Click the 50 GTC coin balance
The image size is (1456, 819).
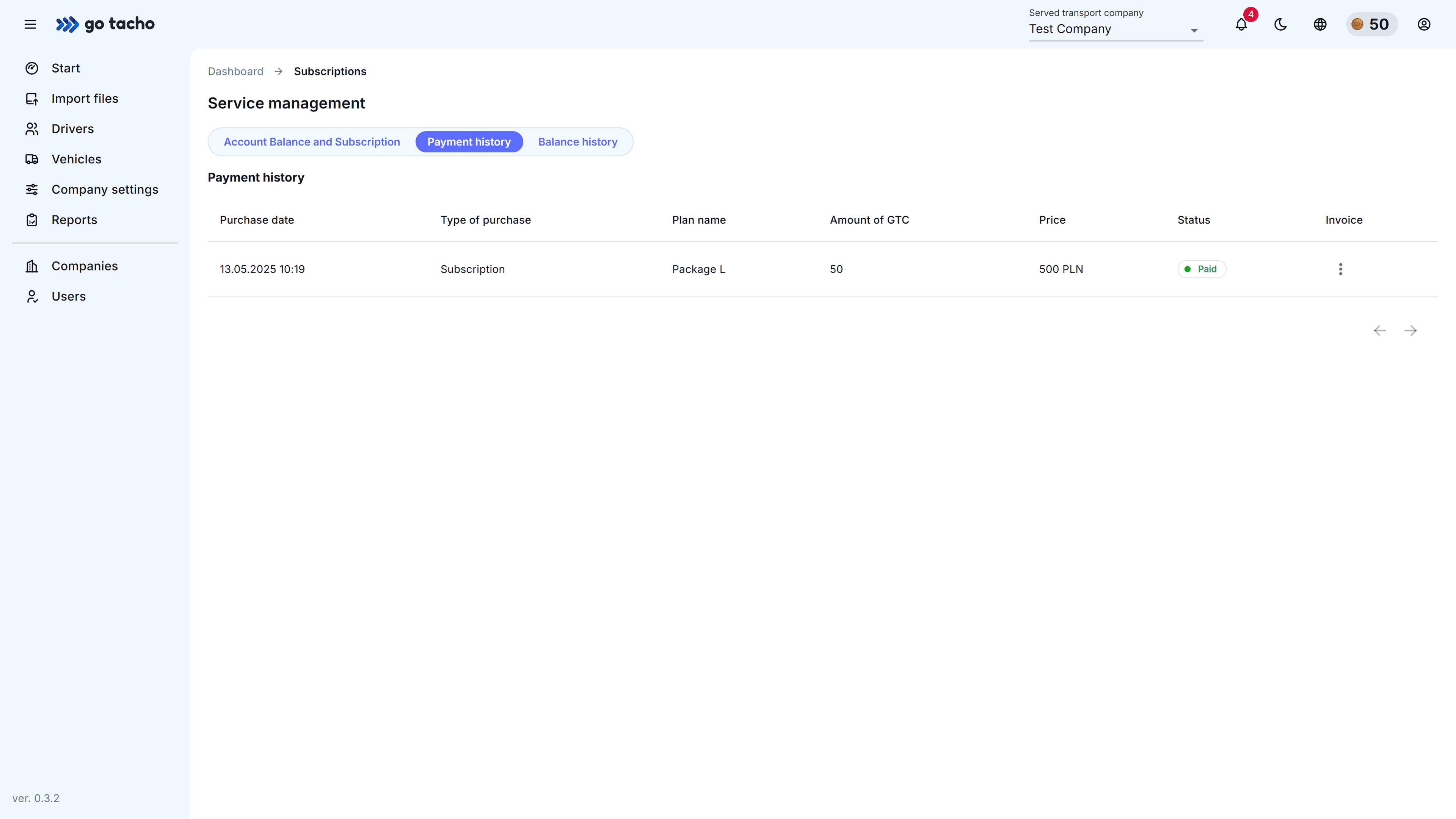pyautogui.click(x=1371, y=24)
